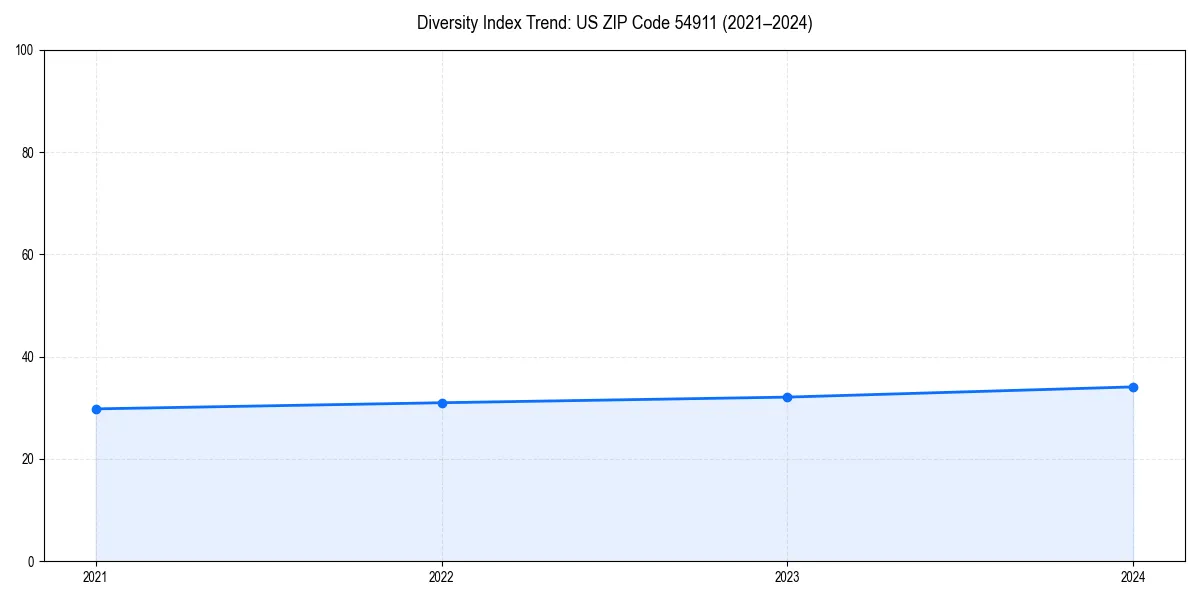
Task: Click the 2024 x-axis label
Action: click(x=1133, y=577)
